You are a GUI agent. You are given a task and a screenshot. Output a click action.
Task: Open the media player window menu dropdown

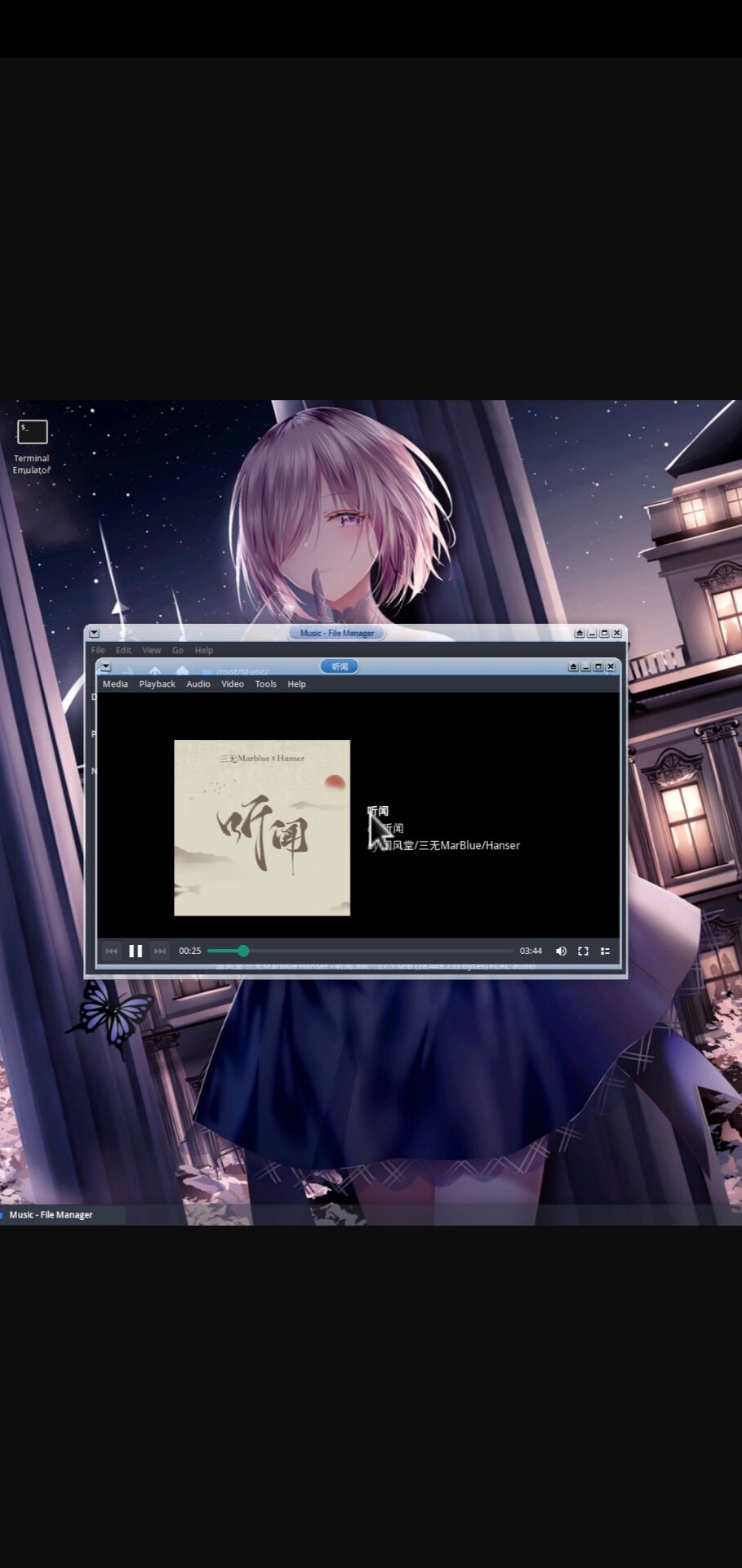click(105, 666)
